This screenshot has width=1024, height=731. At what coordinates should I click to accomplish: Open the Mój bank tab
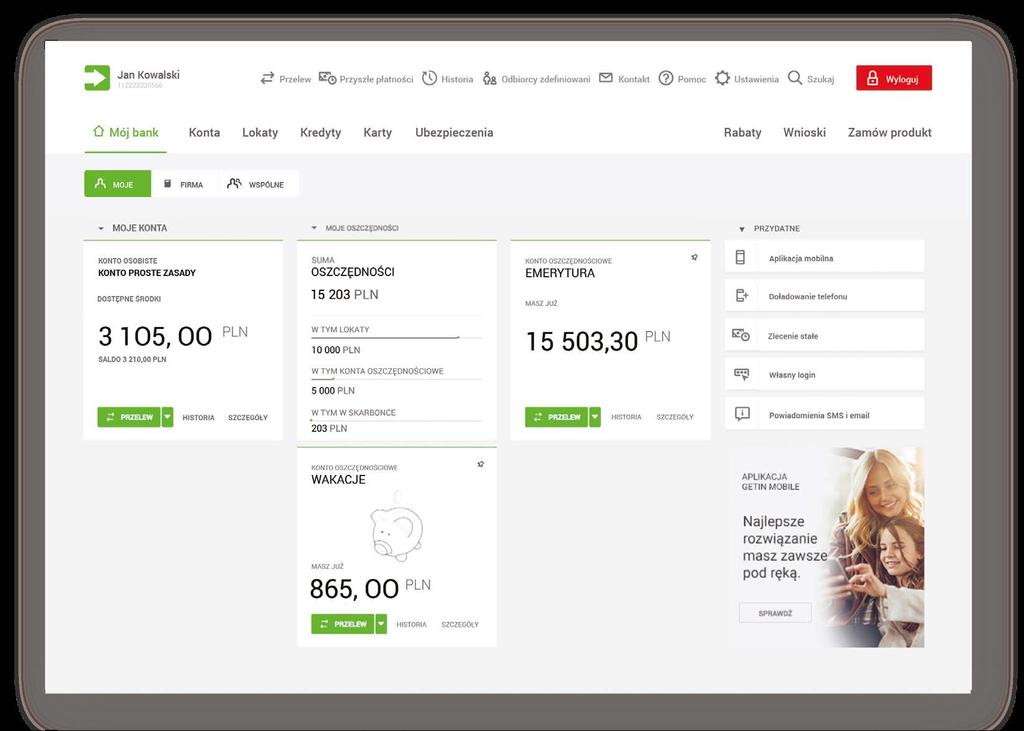[125, 133]
